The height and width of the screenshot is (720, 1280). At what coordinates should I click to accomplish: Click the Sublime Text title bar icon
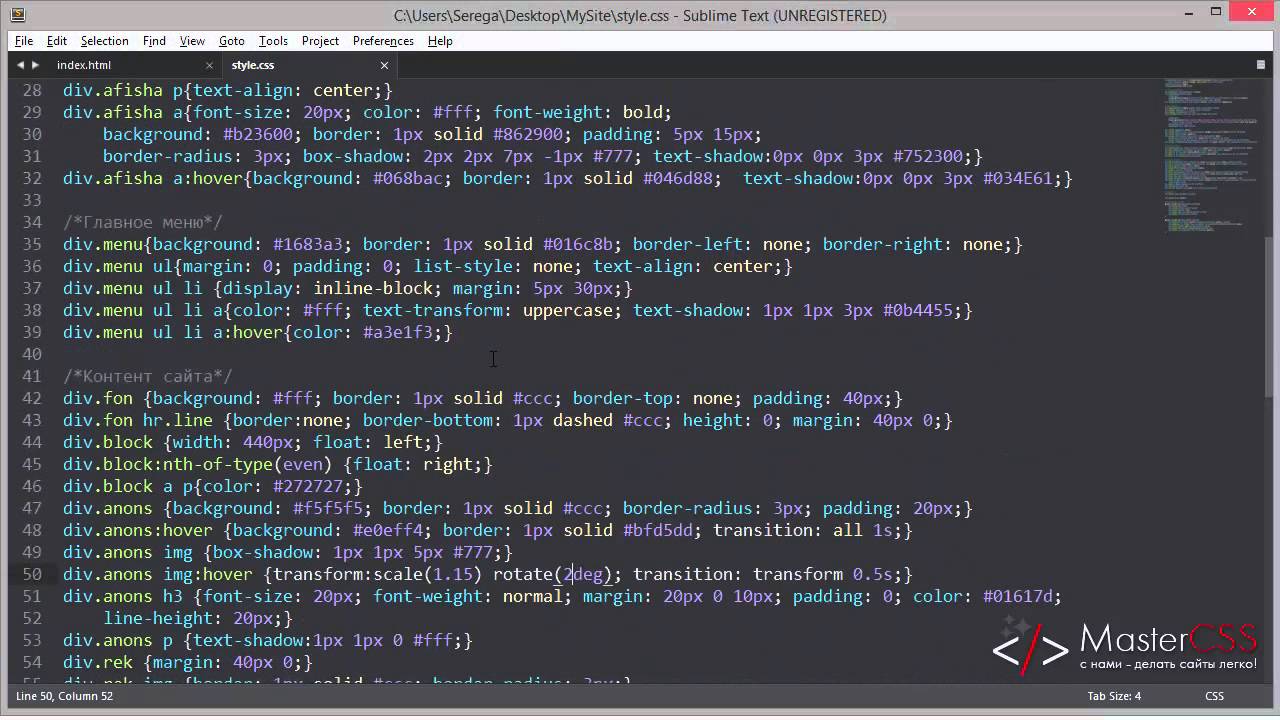(19, 15)
